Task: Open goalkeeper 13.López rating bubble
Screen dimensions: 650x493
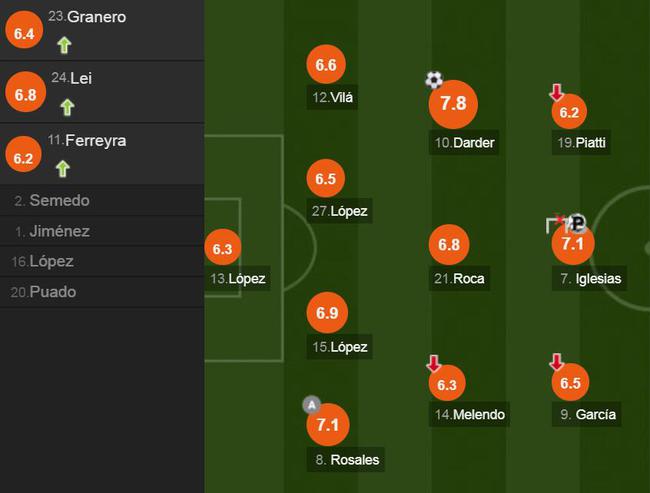Action: click(223, 248)
